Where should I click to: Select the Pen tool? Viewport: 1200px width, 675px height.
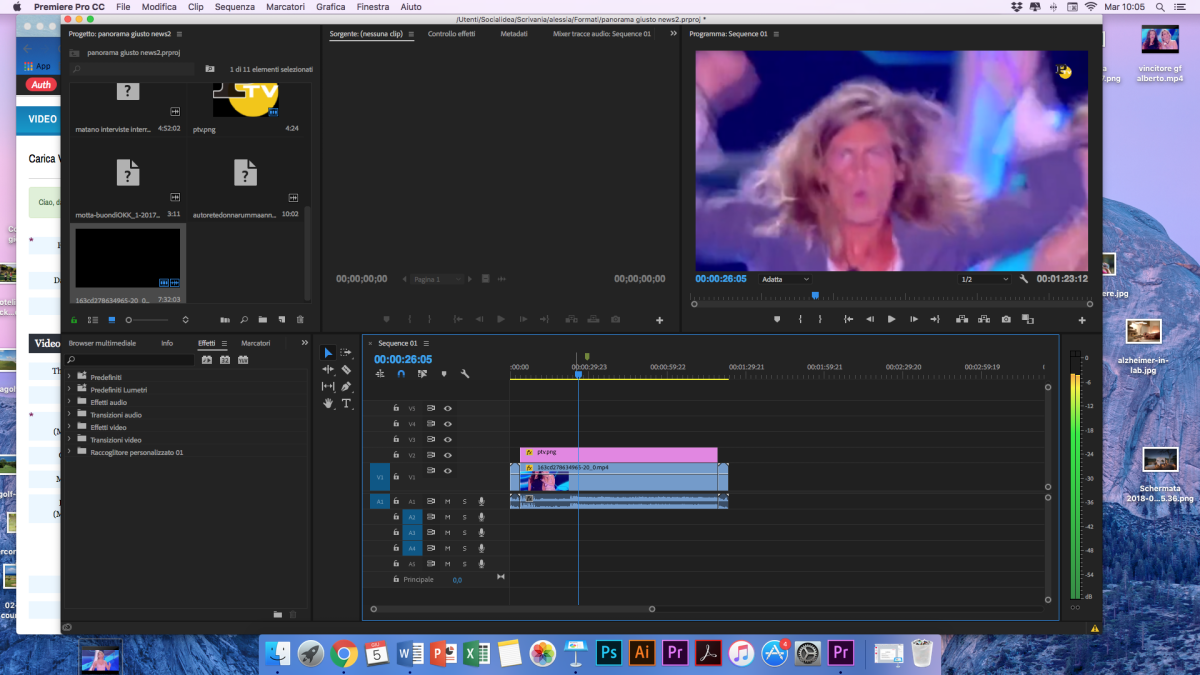coord(346,386)
